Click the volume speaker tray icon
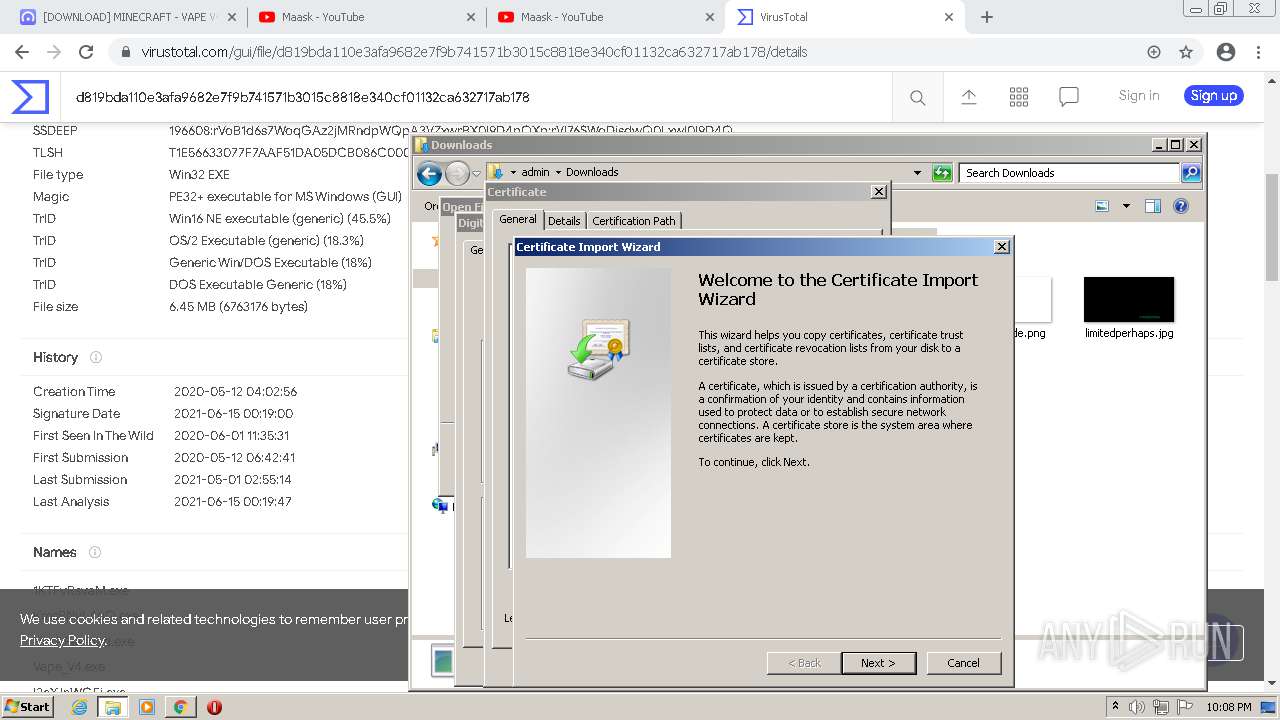Screen dimensions: 1280x720 (x=1137, y=707)
